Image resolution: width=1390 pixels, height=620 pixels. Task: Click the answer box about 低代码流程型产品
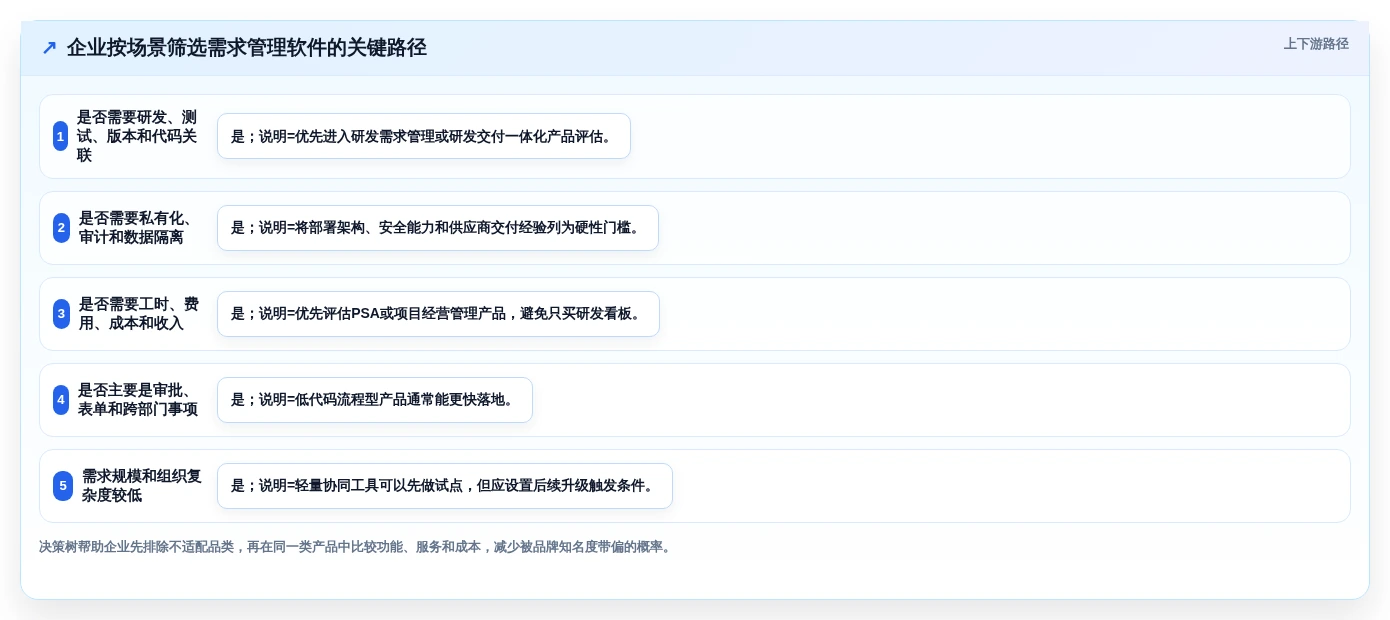coord(375,400)
